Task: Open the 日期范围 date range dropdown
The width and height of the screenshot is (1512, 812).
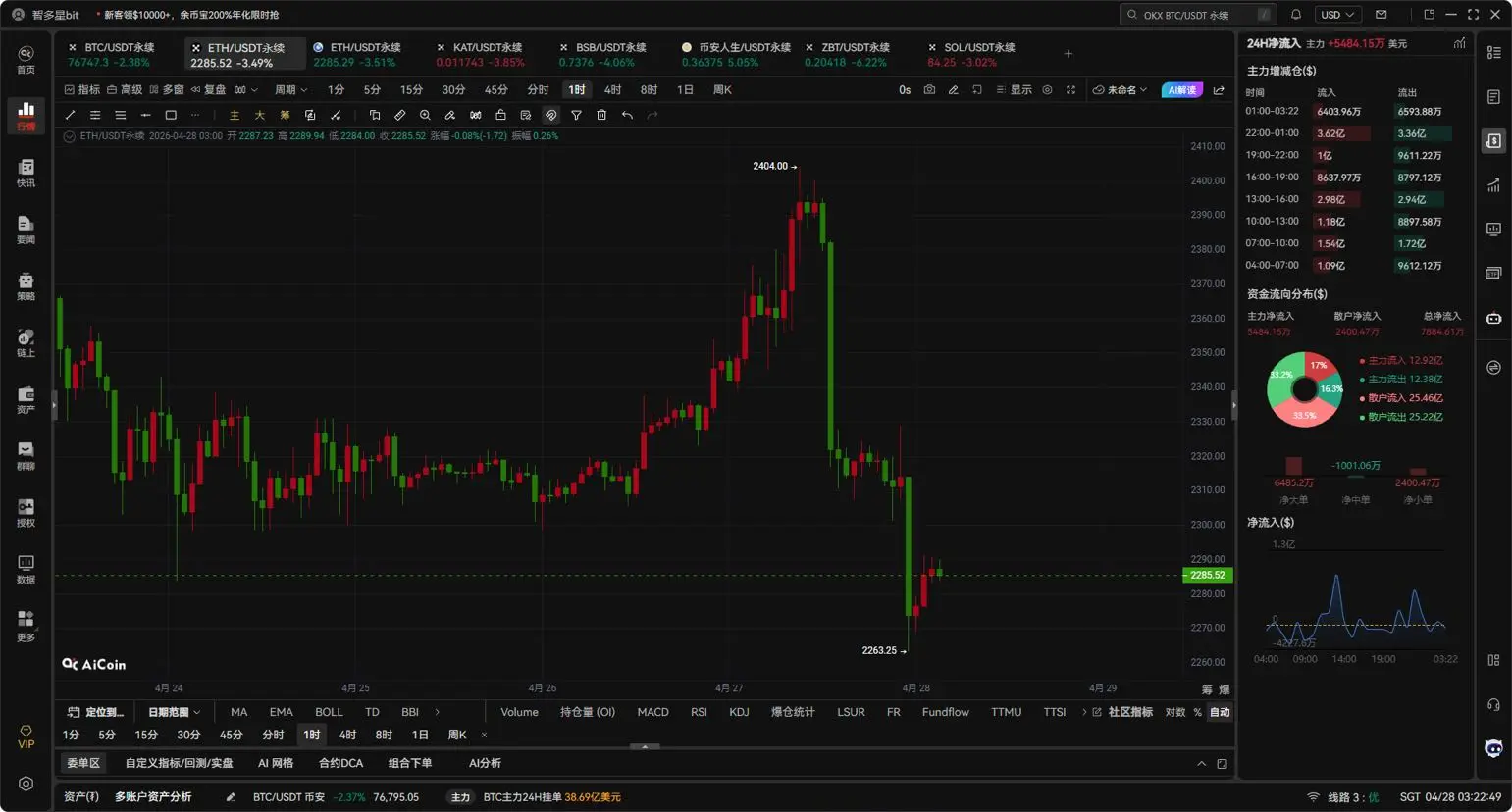Action: pyautogui.click(x=174, y=712)
